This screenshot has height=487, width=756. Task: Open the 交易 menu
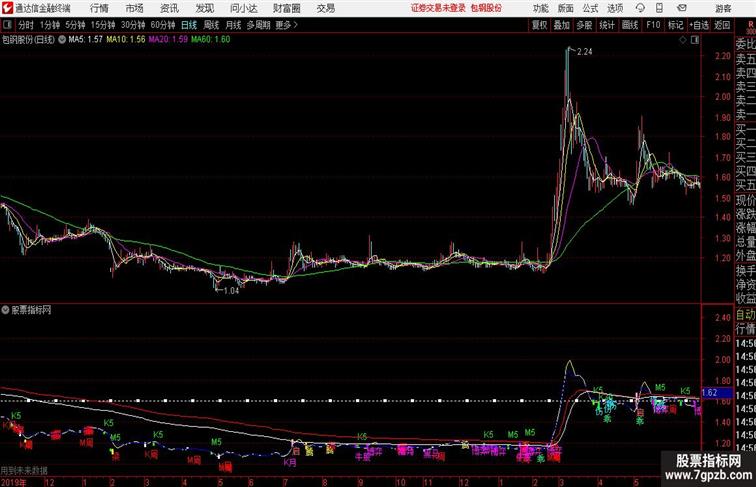pyautogui.click(x=325, y=8)
